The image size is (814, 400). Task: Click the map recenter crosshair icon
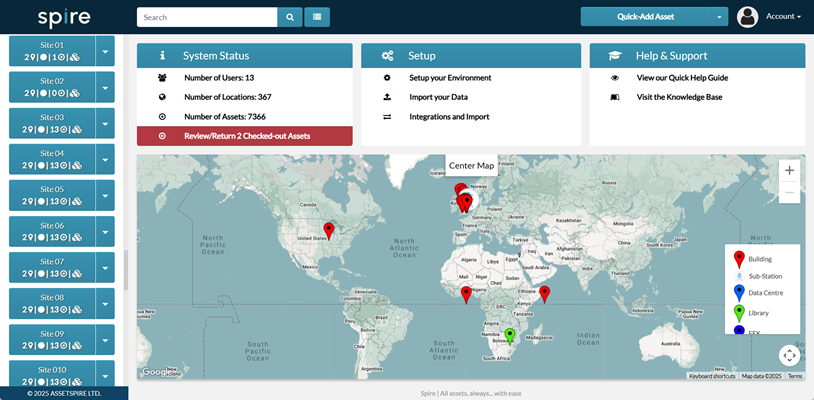click(789, 355)
